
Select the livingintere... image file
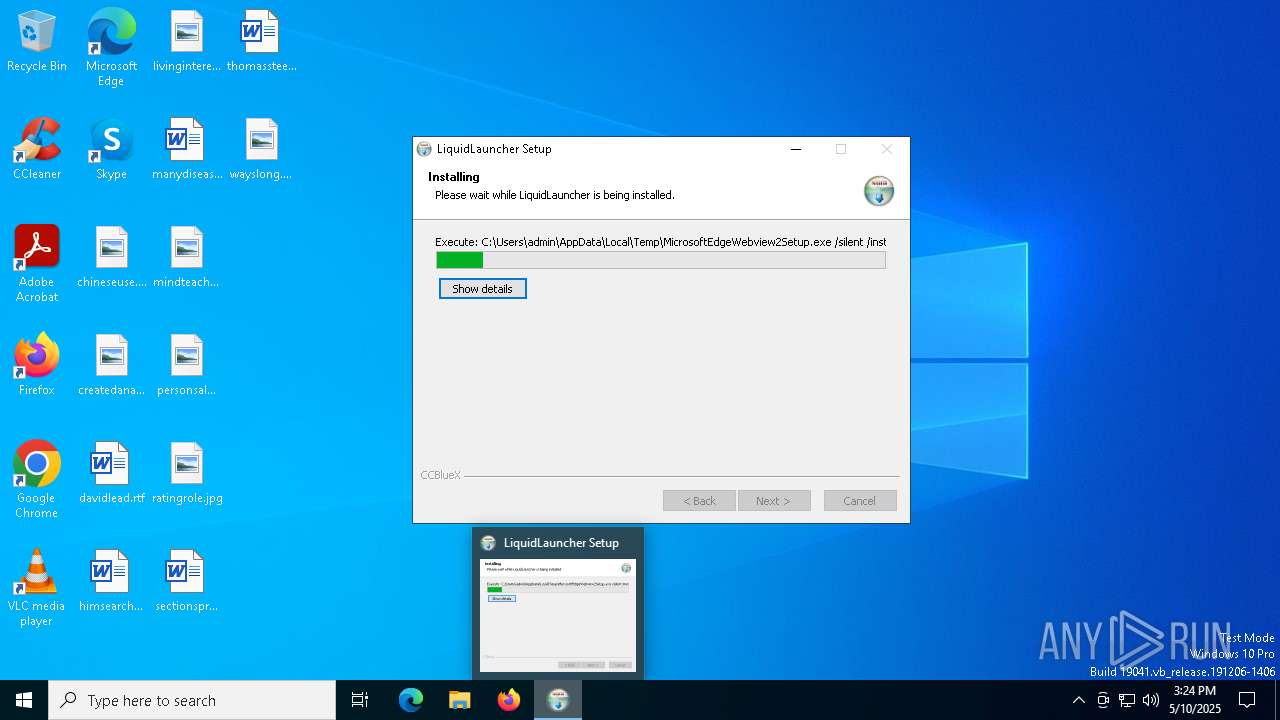pyautogui.click(x=186, y=42)
